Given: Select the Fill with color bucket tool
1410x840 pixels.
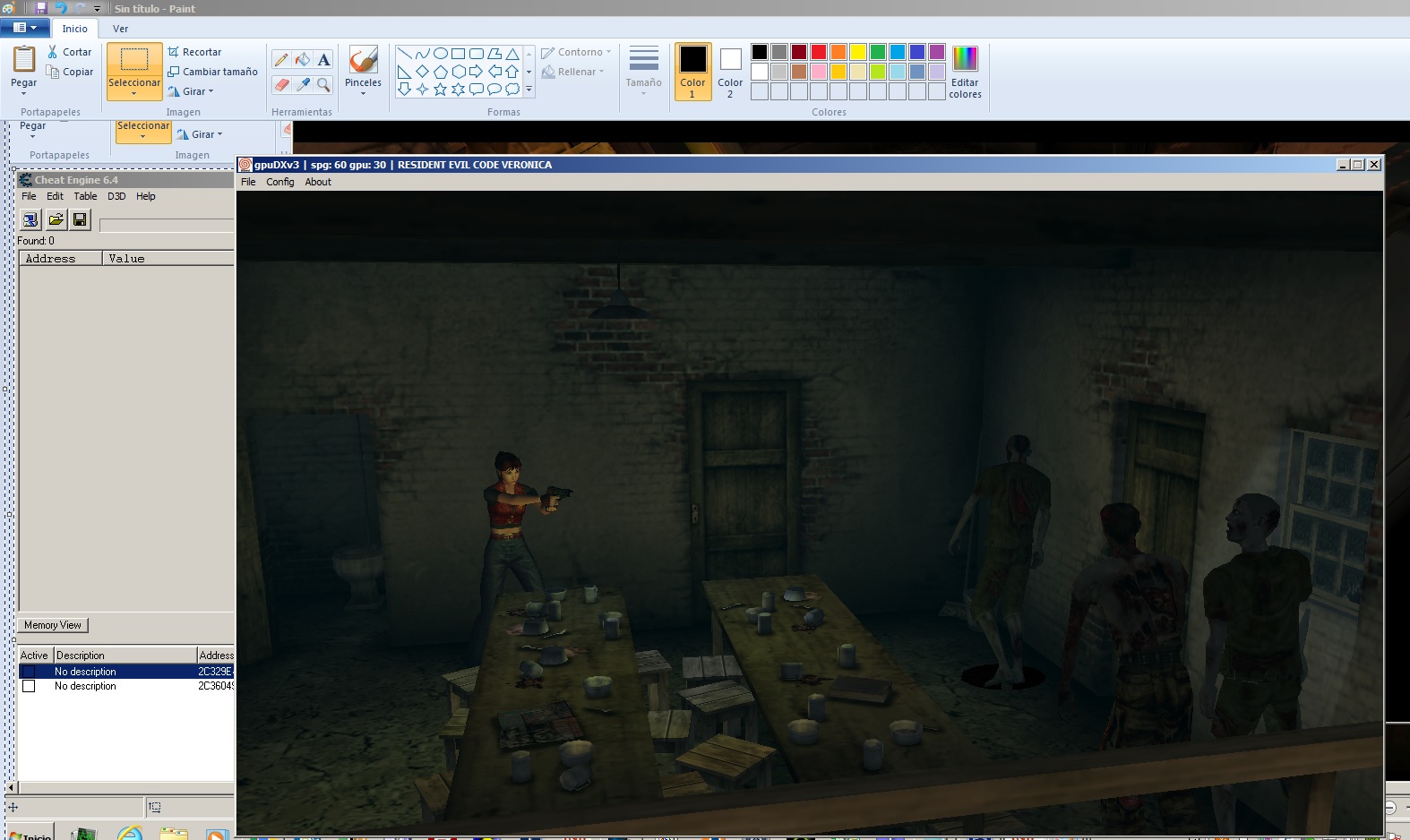Looking at the screenshot, I should 303,60.
